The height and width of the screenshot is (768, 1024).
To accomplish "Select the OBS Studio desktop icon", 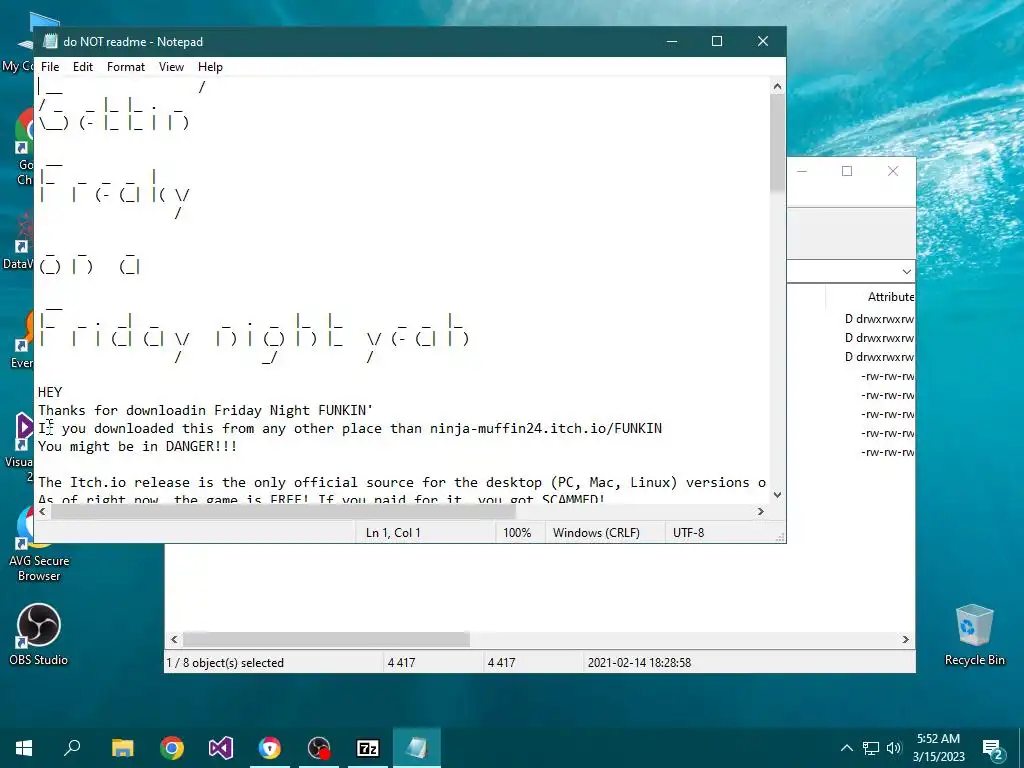I will (39, 635).
